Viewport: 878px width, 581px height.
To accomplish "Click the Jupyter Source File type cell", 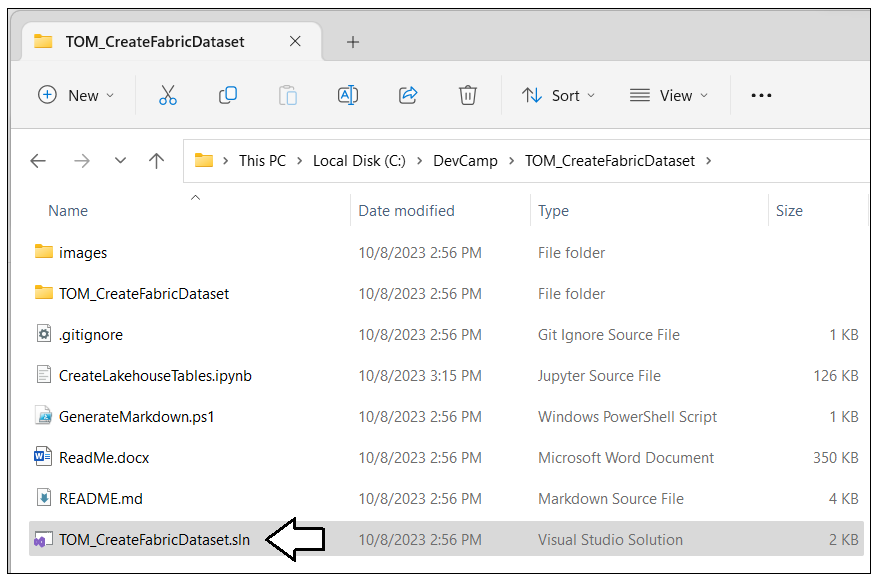I will click(599, 376).
